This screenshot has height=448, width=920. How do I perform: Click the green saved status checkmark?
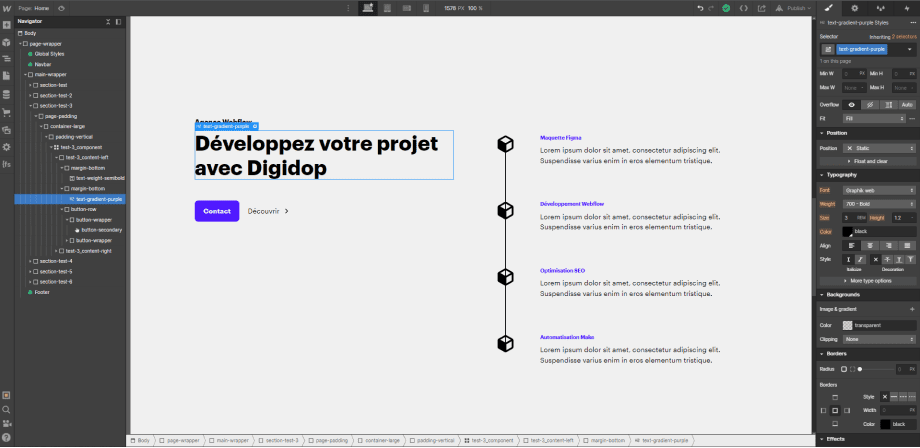[726, 8]
